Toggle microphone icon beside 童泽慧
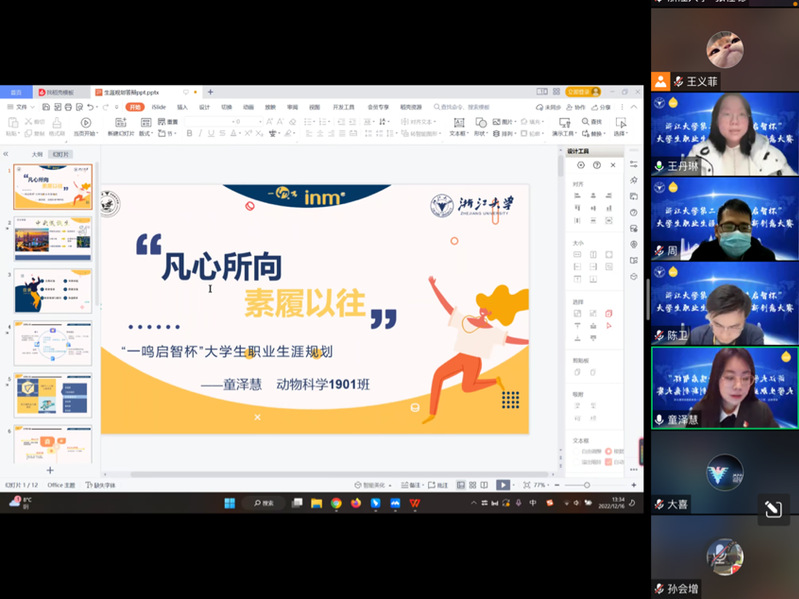Image resolution: width=799 pixels, height=599 pixels. (x=659, y=419)
